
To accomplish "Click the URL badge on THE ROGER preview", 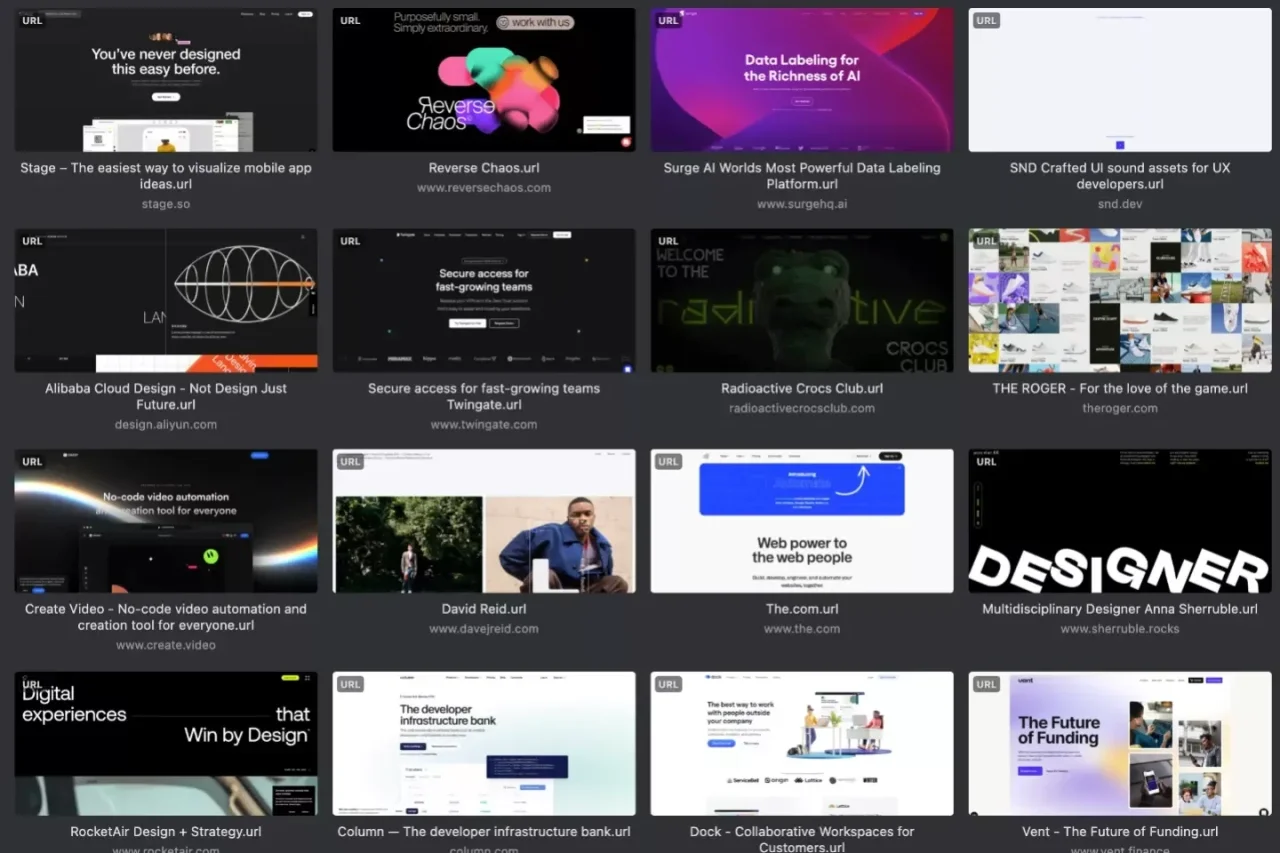I will pyautogui.click(x=987, y=241).
